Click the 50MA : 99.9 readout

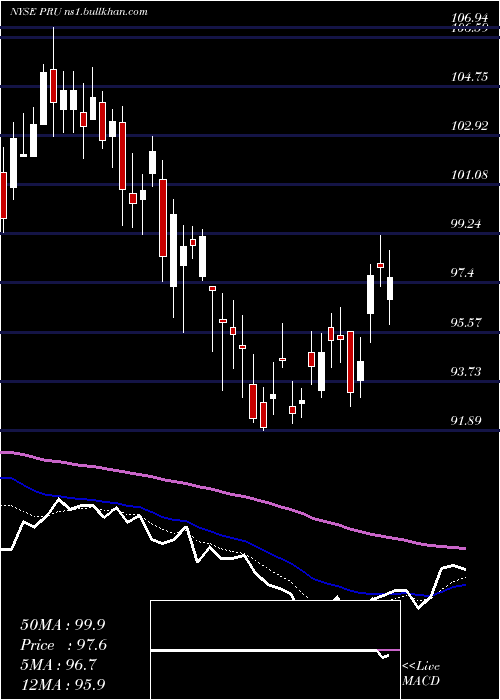[x=63, y=624]
